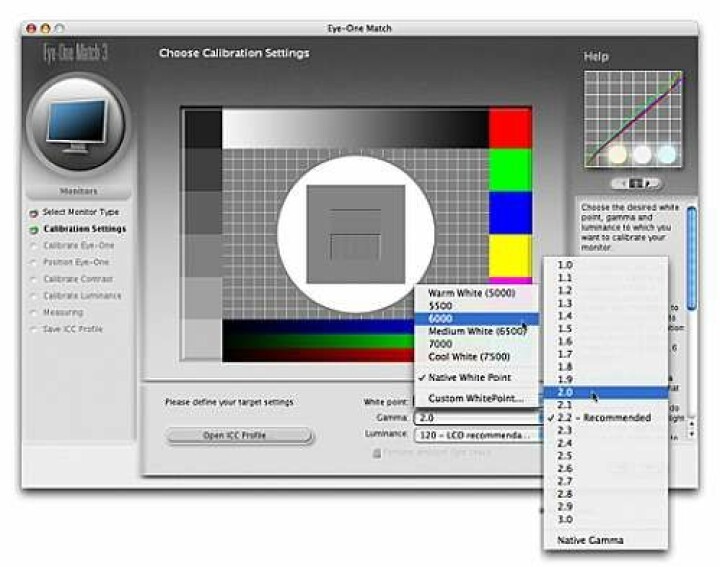Viewport: 720px width, 567px height.
Task: Close the Eye-One Match window with red button
Action: pyautogui.click(x=31, y=28)
